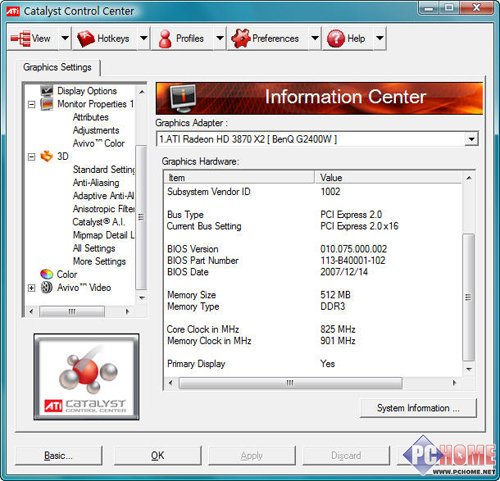
Task: Open the Help dropdown arrow
Action: (379, 38)
